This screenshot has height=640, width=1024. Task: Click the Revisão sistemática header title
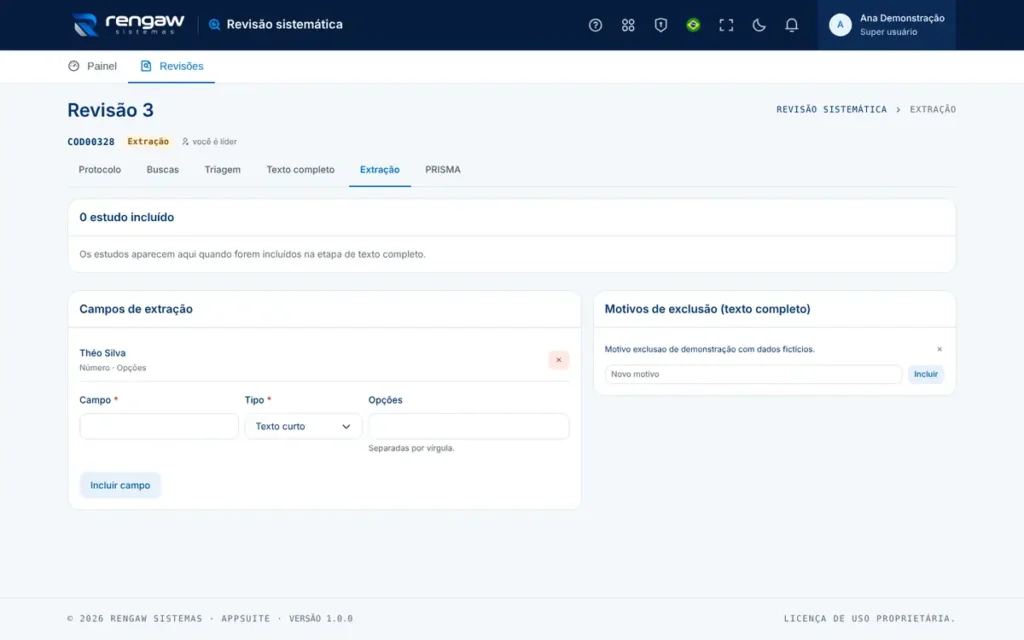(x=284, y=25)
